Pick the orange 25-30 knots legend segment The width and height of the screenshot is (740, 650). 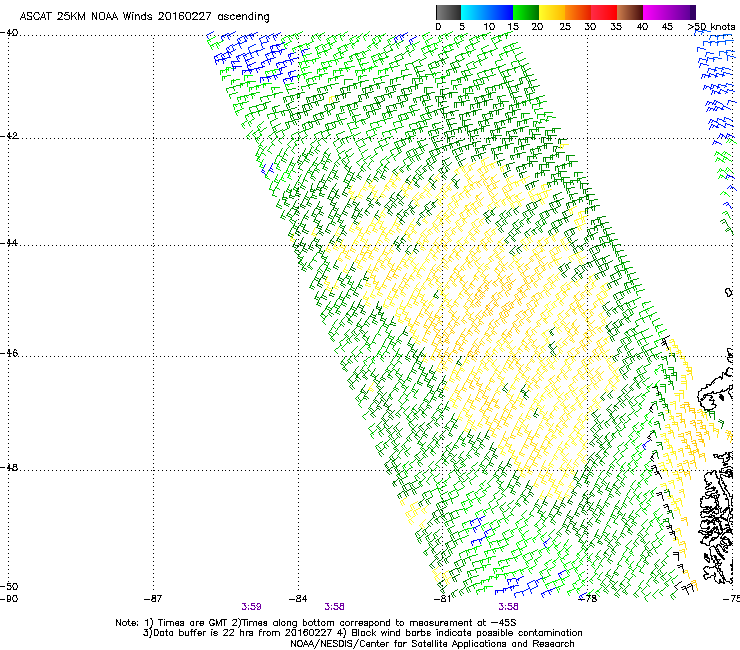click(x=578, y=12)
